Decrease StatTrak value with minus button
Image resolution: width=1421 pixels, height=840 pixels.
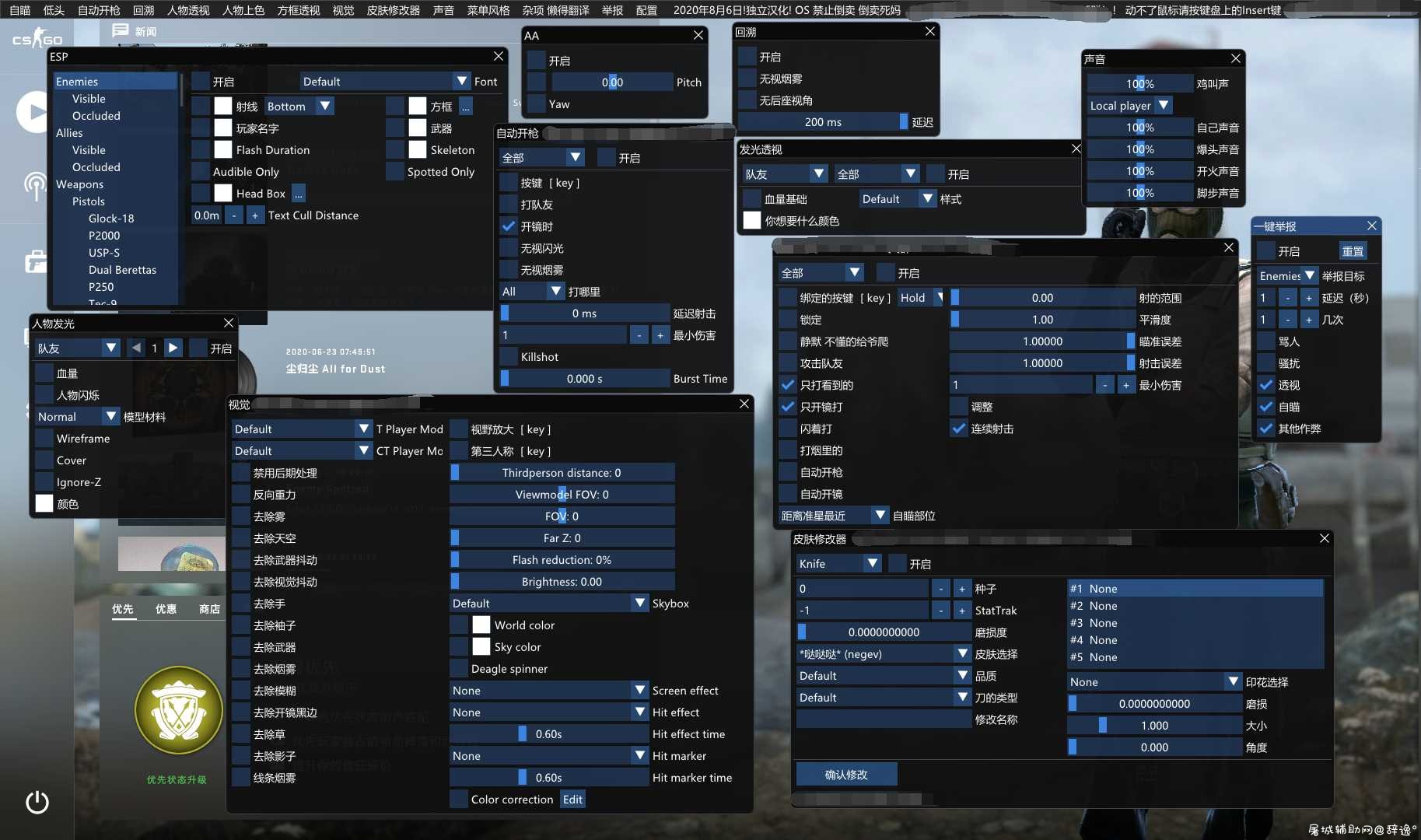(941, 611)
